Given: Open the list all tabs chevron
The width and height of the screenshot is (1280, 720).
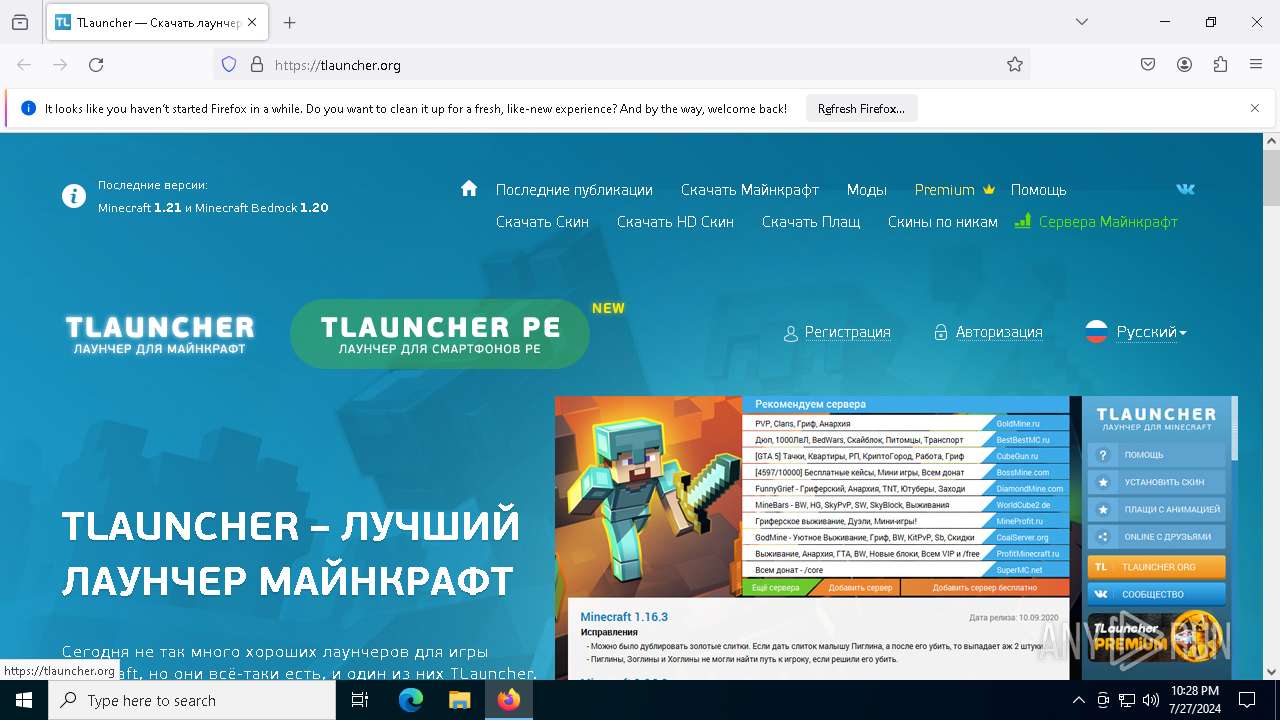Looking at the screenshot, I should (1082, 22).
